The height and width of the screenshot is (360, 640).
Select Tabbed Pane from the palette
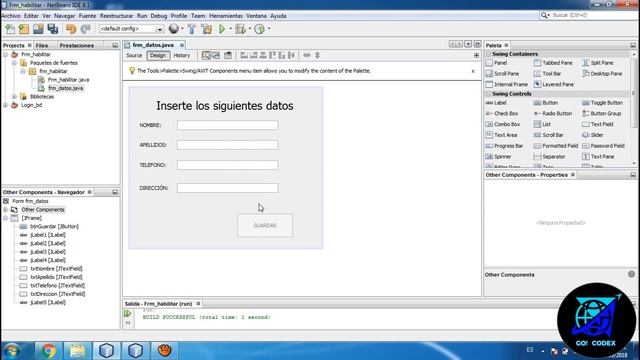[553, 63]
